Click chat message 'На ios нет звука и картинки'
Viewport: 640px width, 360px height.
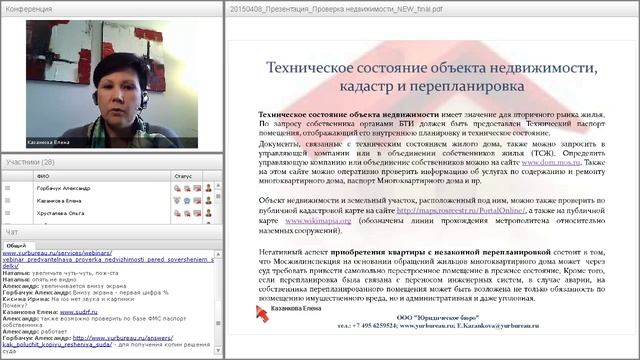(x=93, y=299)
